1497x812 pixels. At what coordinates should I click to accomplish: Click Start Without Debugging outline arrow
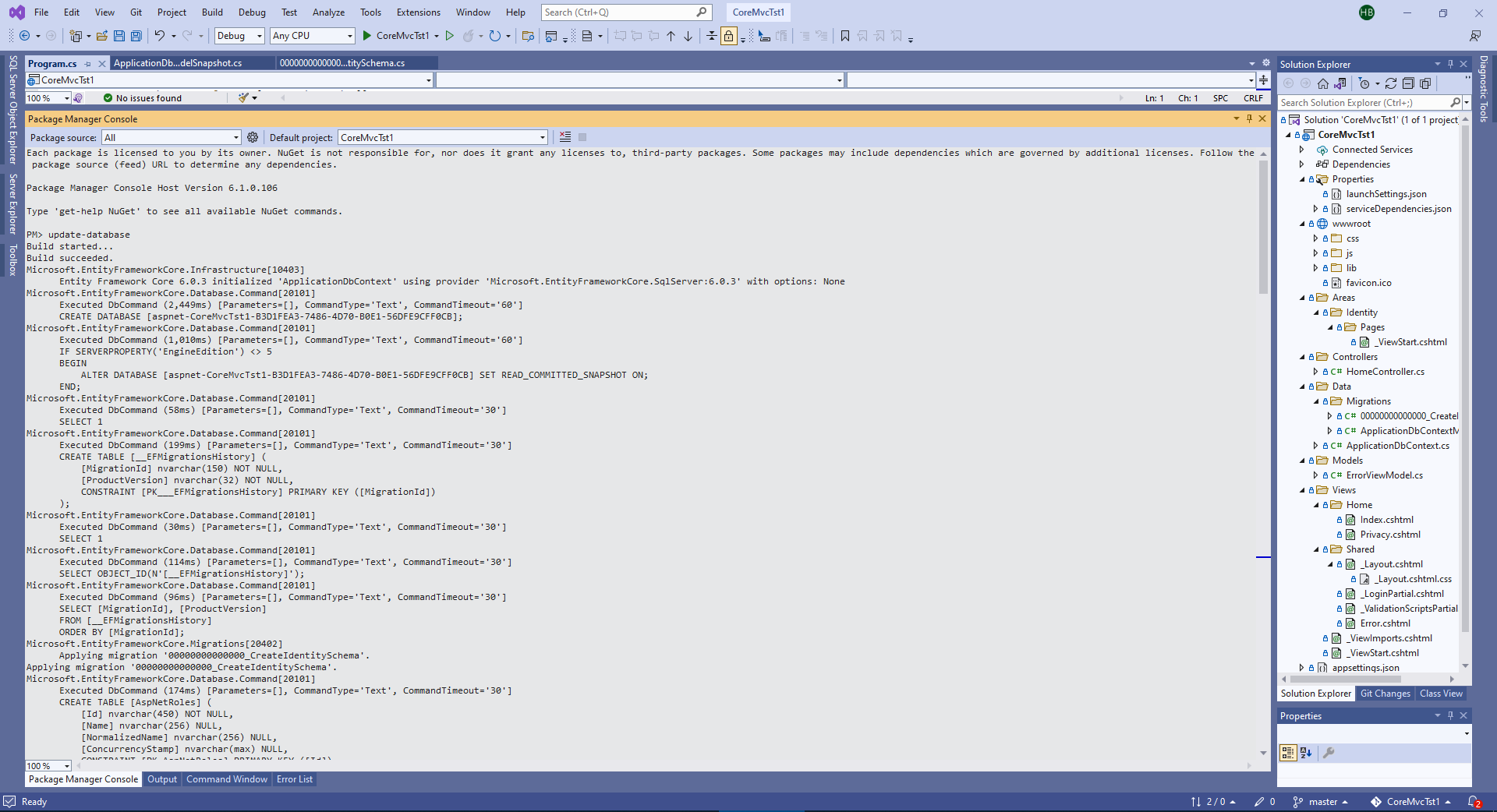(x=450, y=36)
